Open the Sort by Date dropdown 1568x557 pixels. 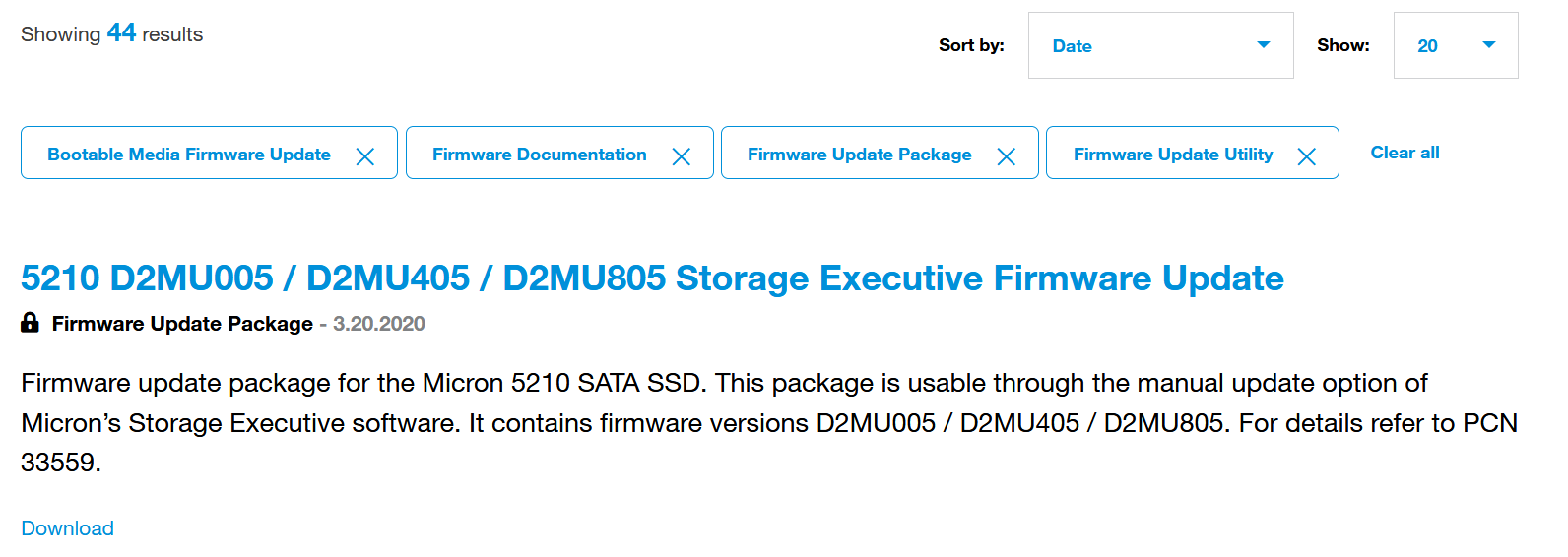(1159, 45)
